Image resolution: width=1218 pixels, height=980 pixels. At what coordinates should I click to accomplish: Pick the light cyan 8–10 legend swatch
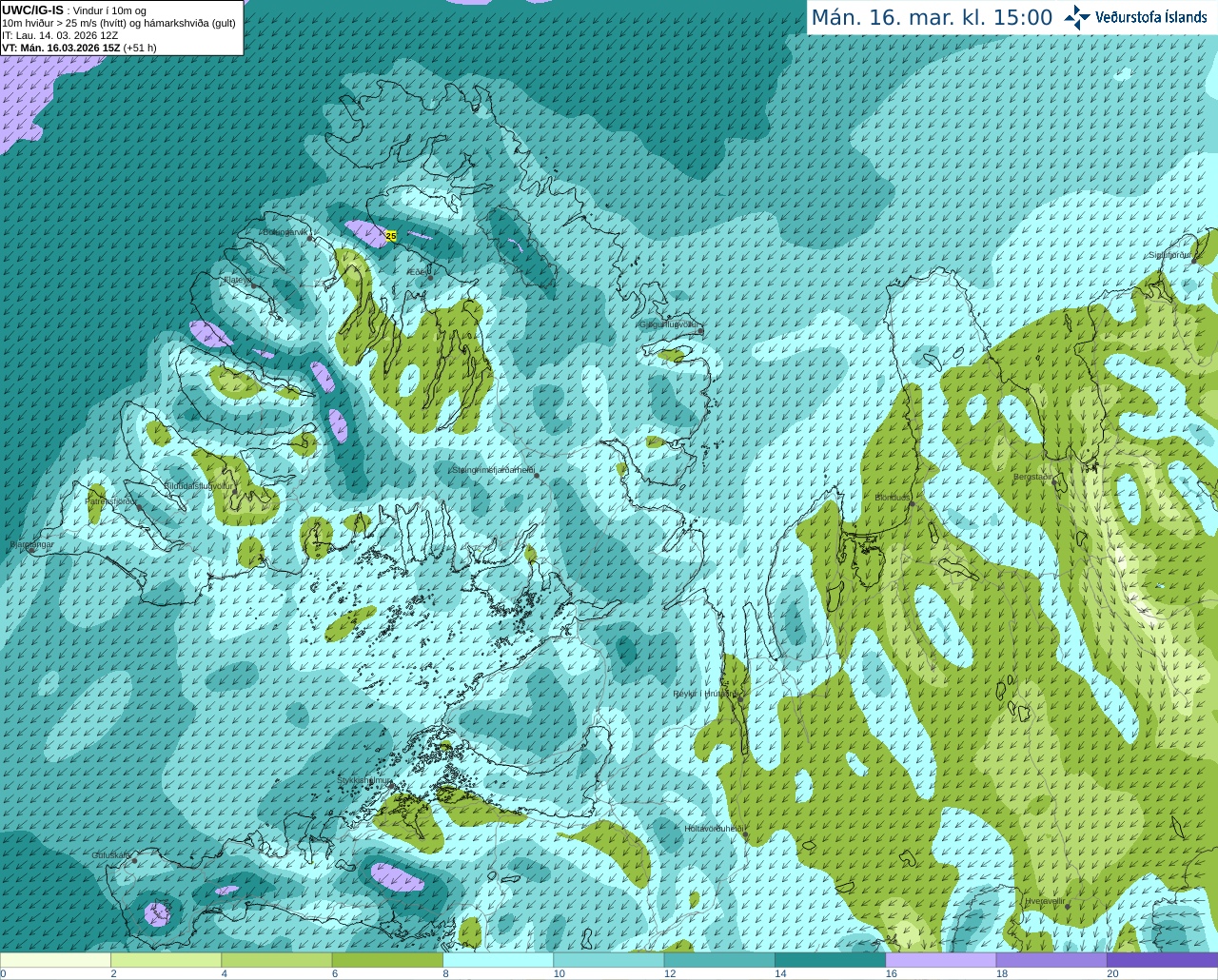(498, 960)
